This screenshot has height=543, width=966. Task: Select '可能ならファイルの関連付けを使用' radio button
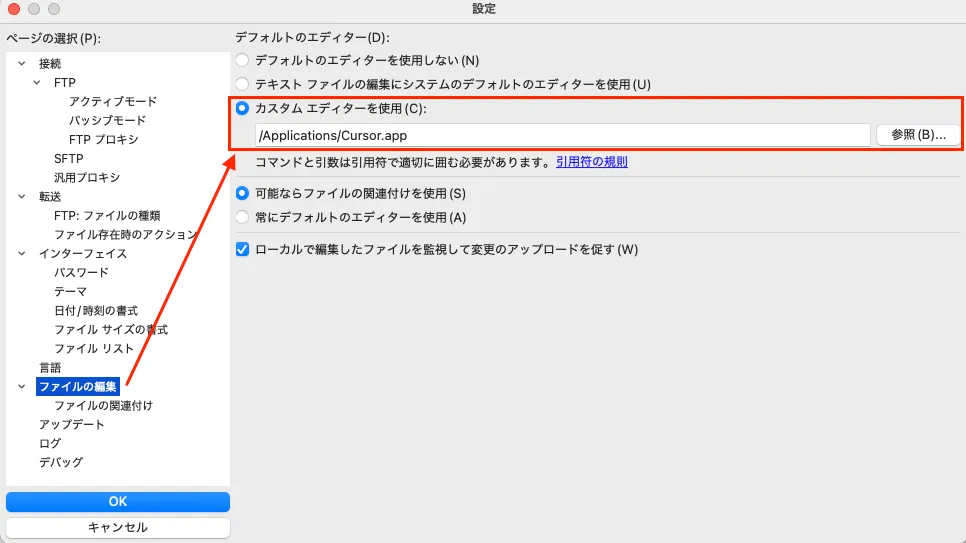click(x=242, y=194)
